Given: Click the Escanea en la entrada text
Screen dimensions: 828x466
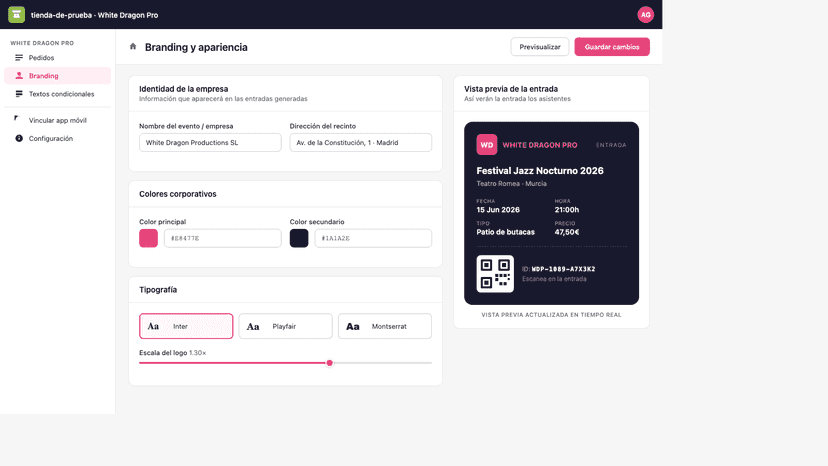Looking at the screenshot, I should pyautogui.click(x=554, y=279).
